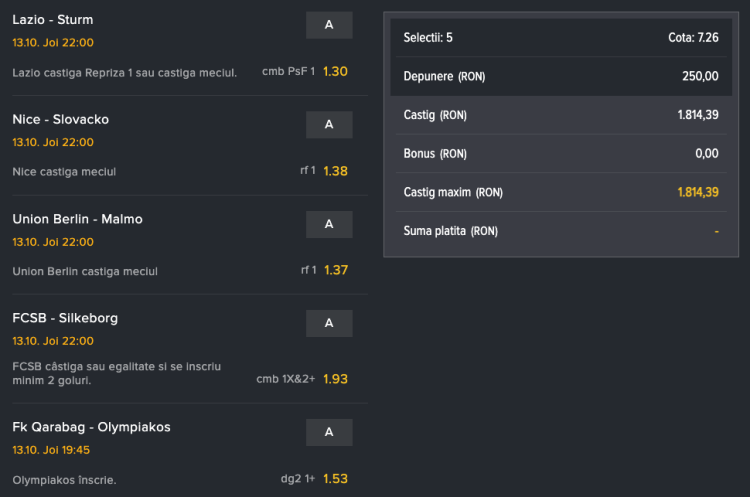The image size is (750, 497).
Task: Select the A button next to FCSB - Silkeborg
Action: pyautogui.click(x=329, y=323)
